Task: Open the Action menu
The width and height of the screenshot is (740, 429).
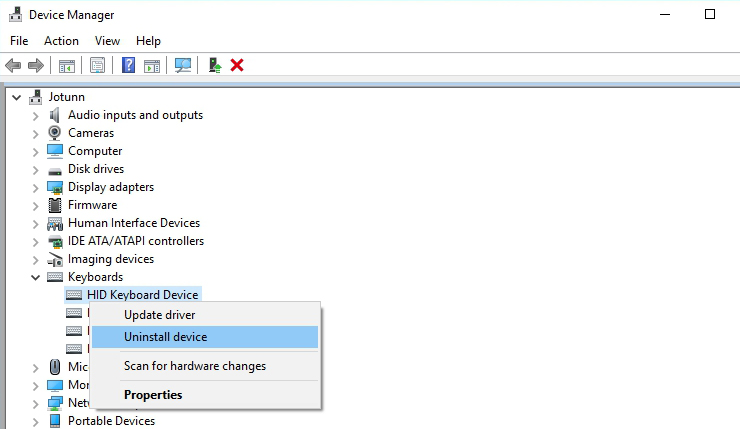Action: [61, 41]
